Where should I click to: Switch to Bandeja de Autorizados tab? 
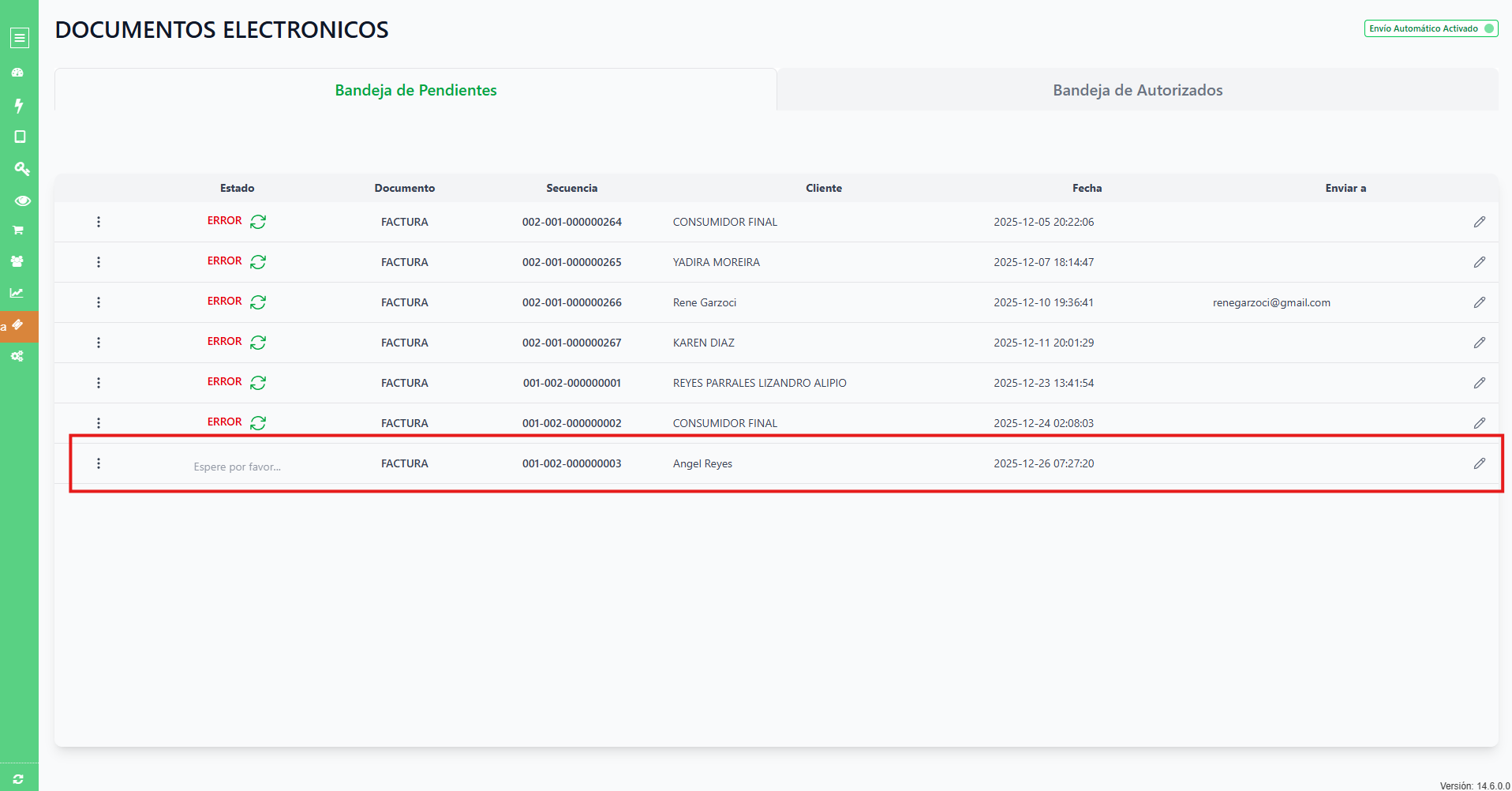coord(1138,90)
